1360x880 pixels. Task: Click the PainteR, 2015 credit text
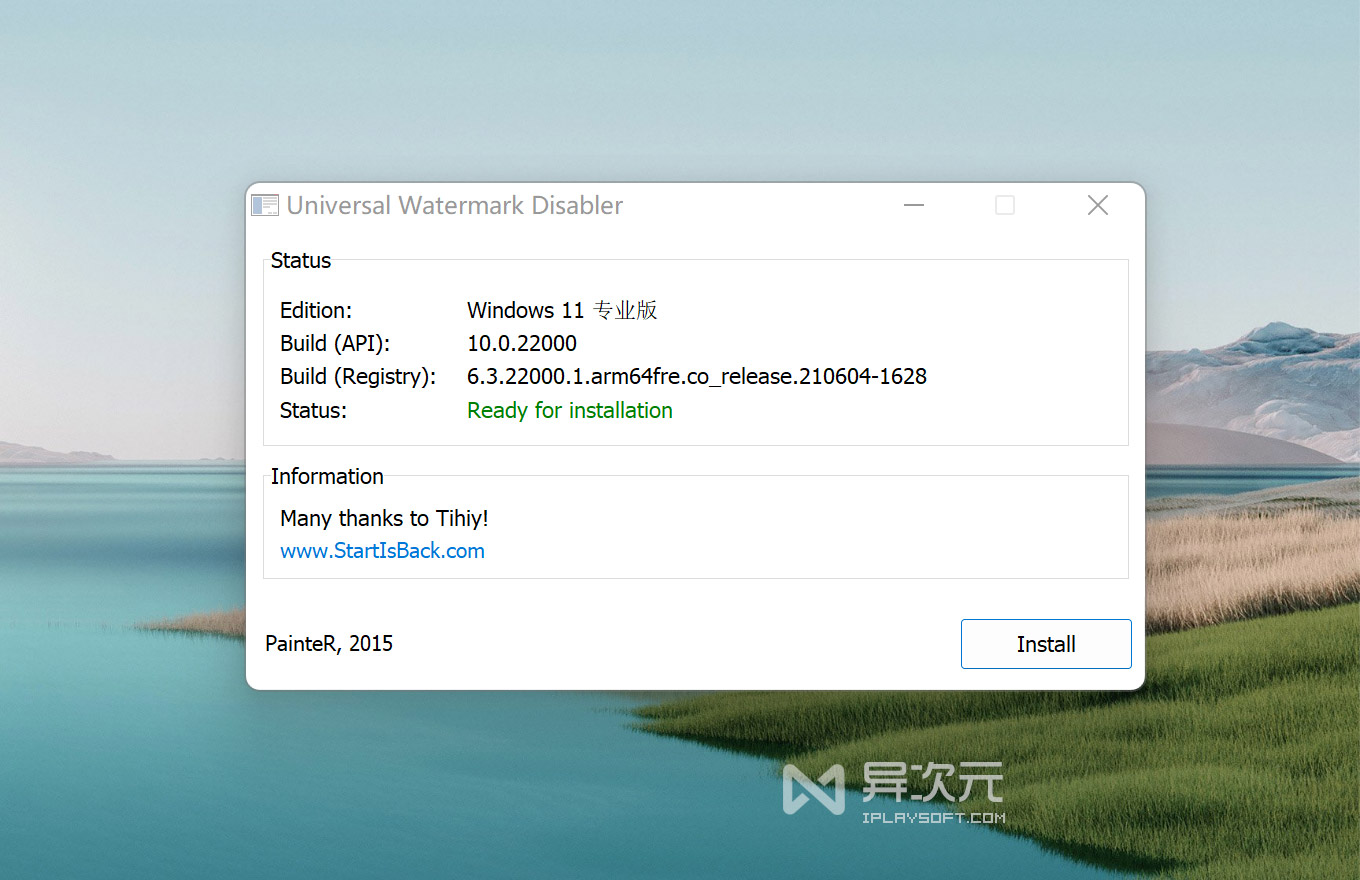329,643
